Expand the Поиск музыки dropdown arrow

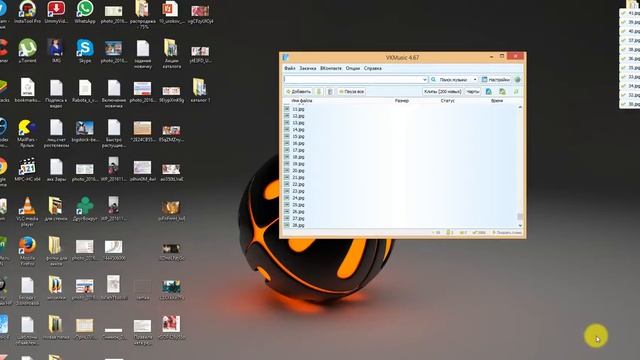(x=475, y=79)
